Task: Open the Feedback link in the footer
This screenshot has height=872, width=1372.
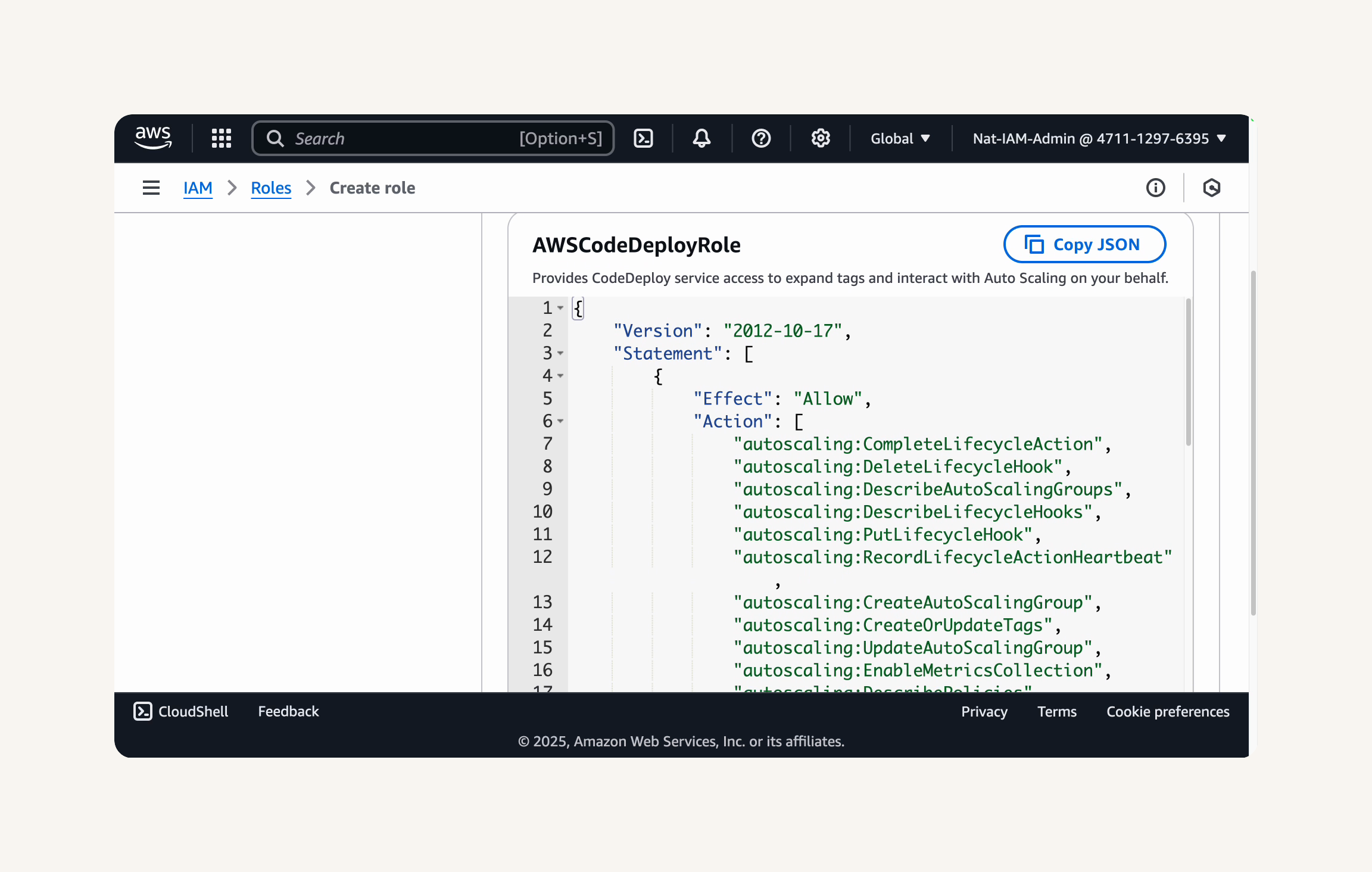Action: (x=288, y=711)
